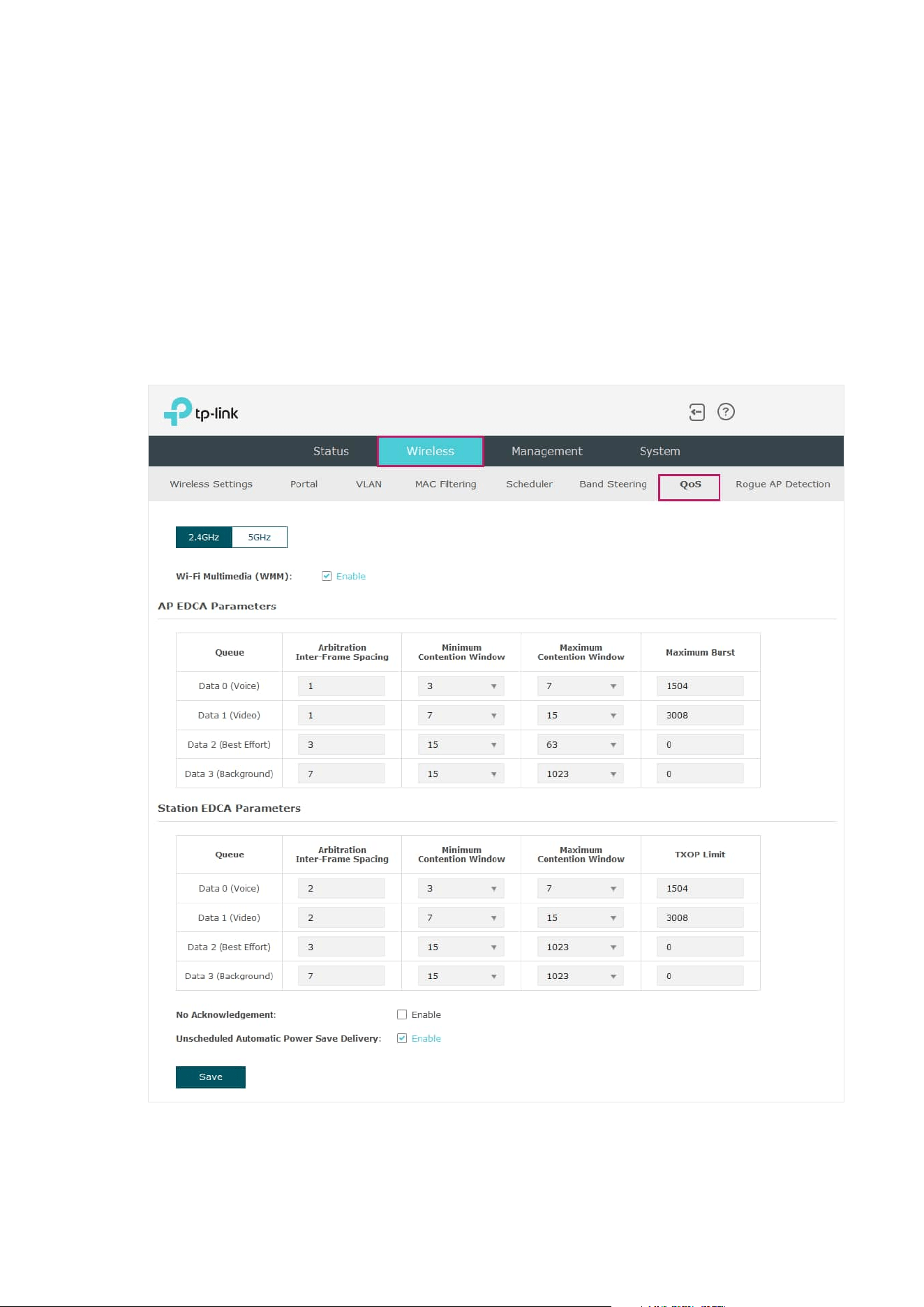Open Station Background Minimum Contention dropdown
The width and height of the screenshot is (924, 1307).
pyautogui.click(x=461, y=976)
